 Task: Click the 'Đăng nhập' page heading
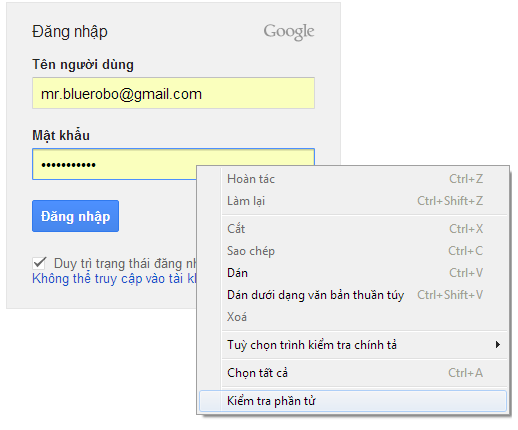[70, 32]
